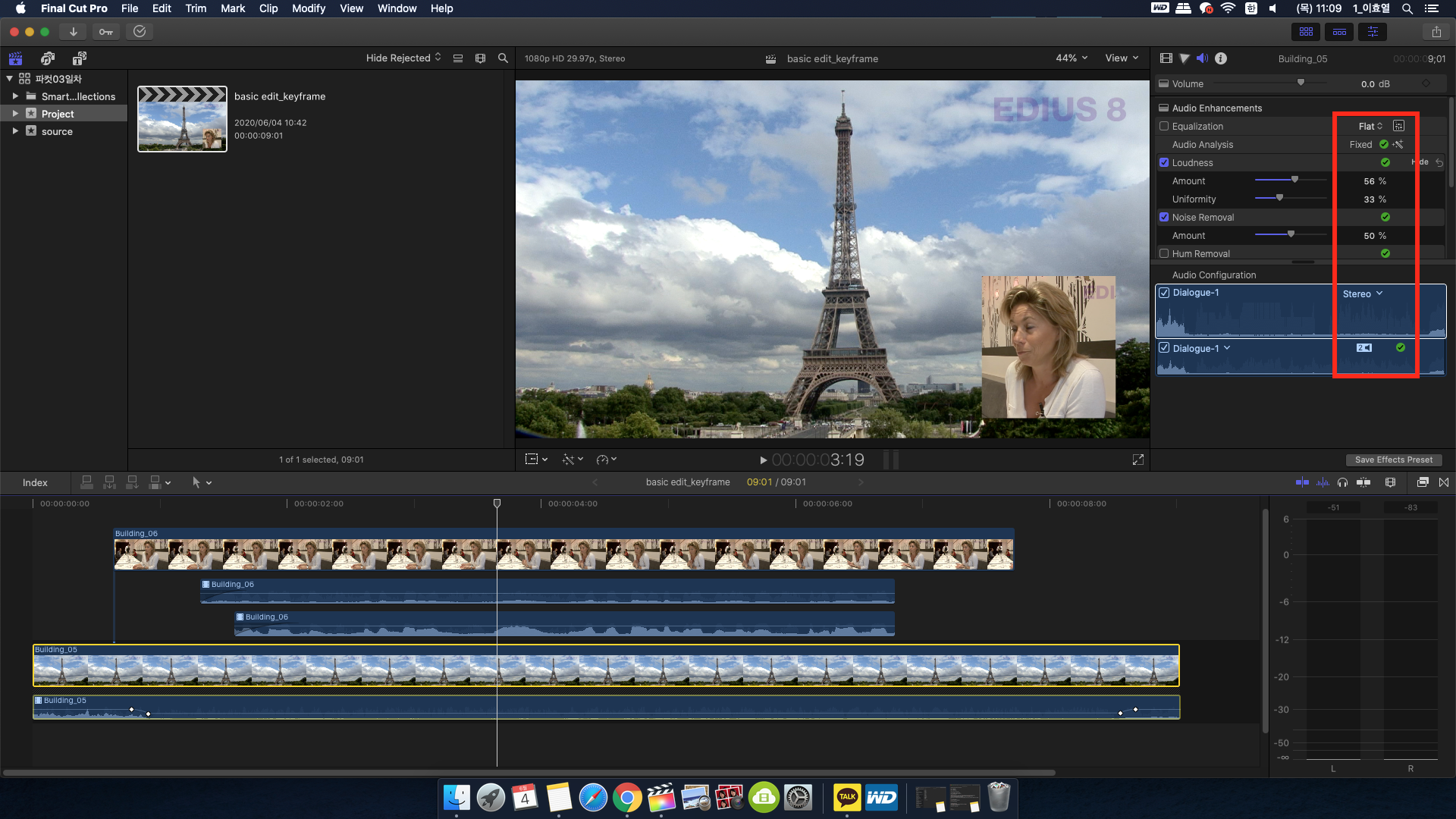1456x819 pixels.
Task: Click the timeline Index button
Action: click(35, 482)
